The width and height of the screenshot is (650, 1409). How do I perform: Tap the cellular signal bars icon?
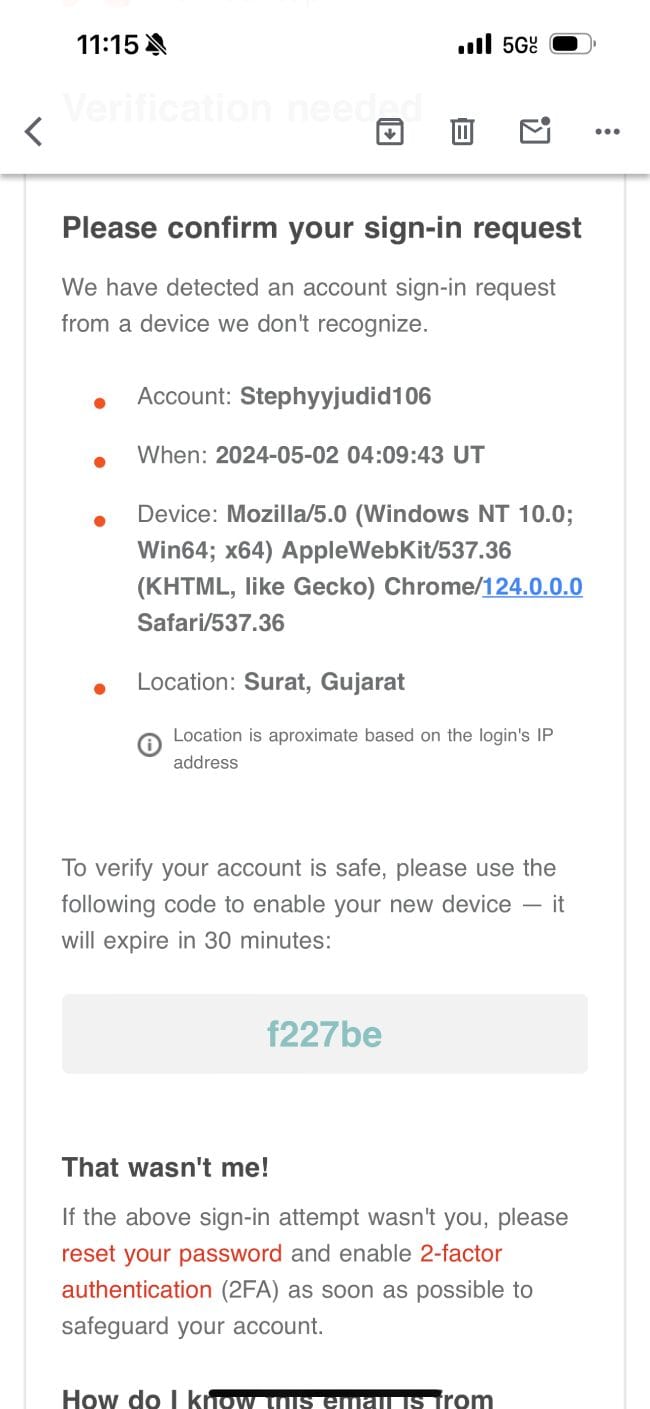[x=474, y=44]
